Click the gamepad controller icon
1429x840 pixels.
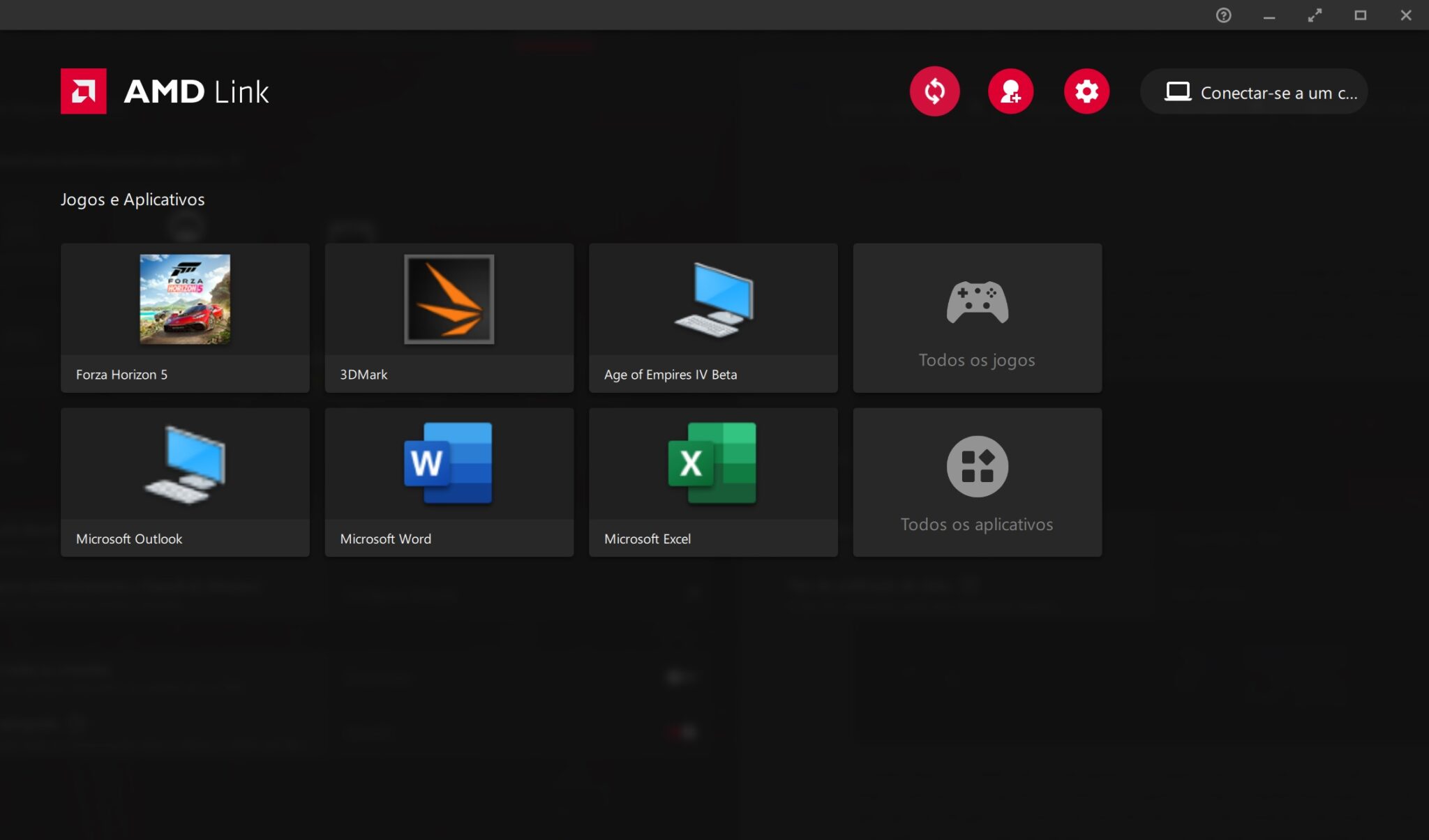(977, 302)
